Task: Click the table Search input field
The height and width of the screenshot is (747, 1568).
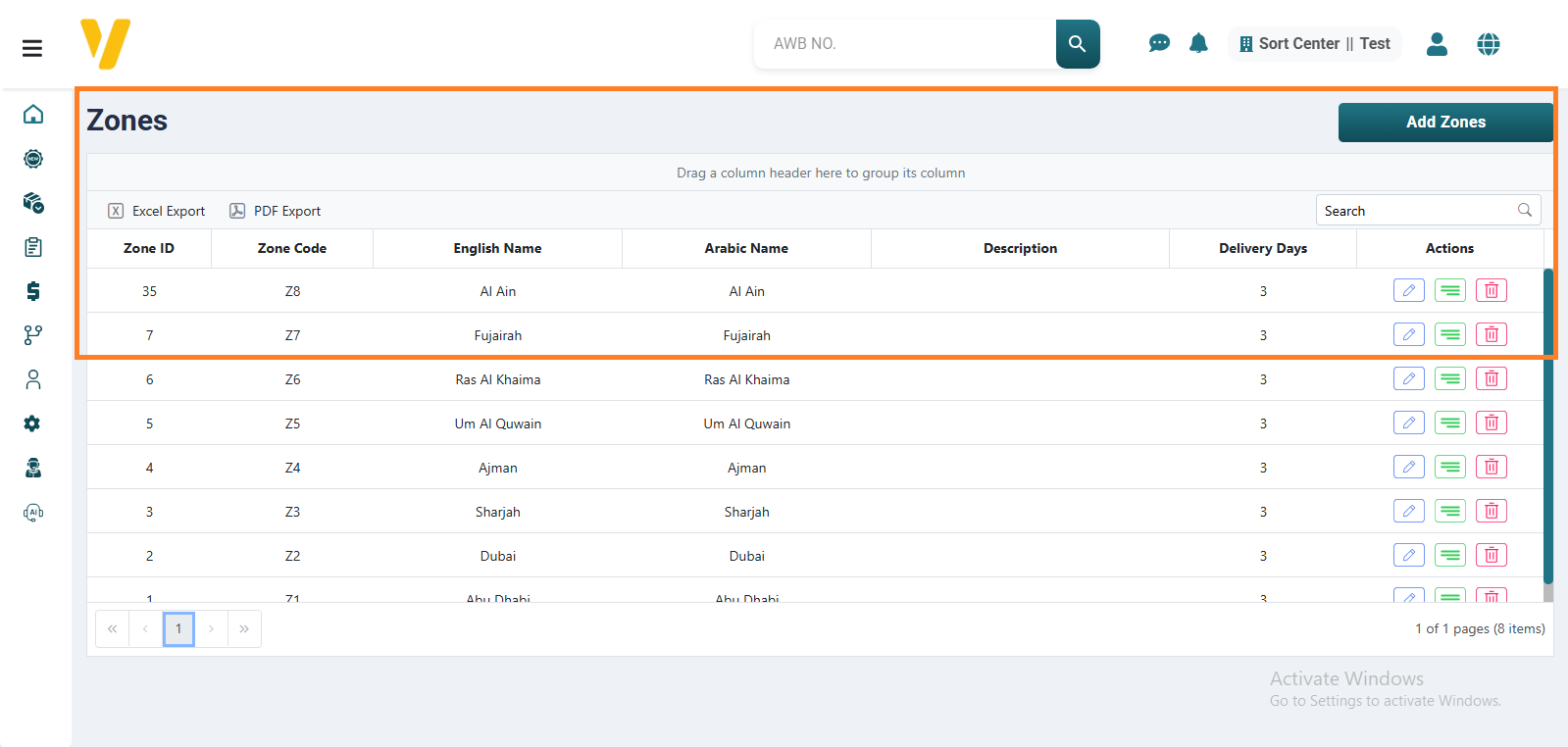Action: coord(1416,211)
